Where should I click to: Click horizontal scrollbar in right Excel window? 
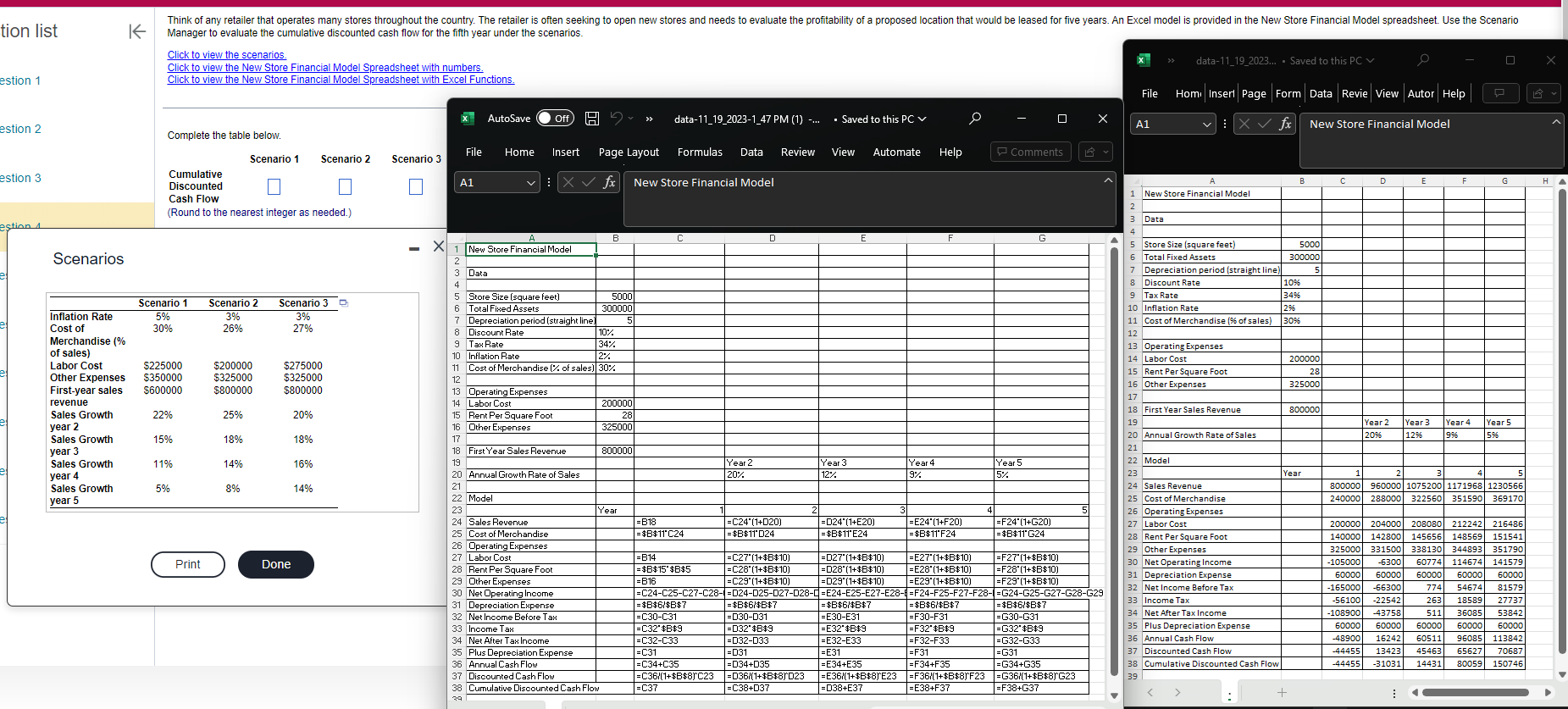click(x=1476, y=693)
